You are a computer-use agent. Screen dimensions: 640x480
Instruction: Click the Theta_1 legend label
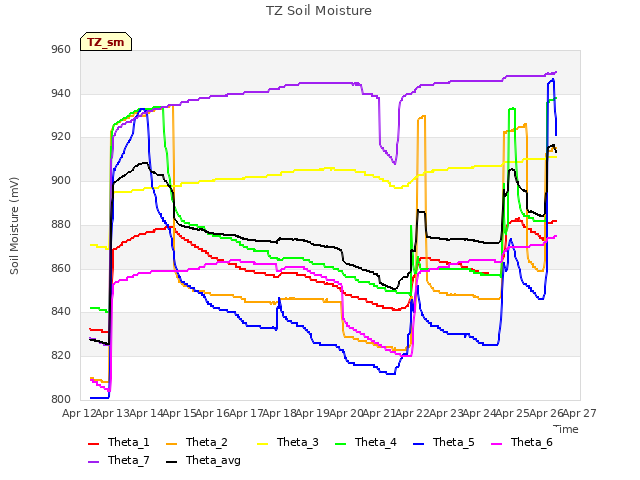pos(129,442)
